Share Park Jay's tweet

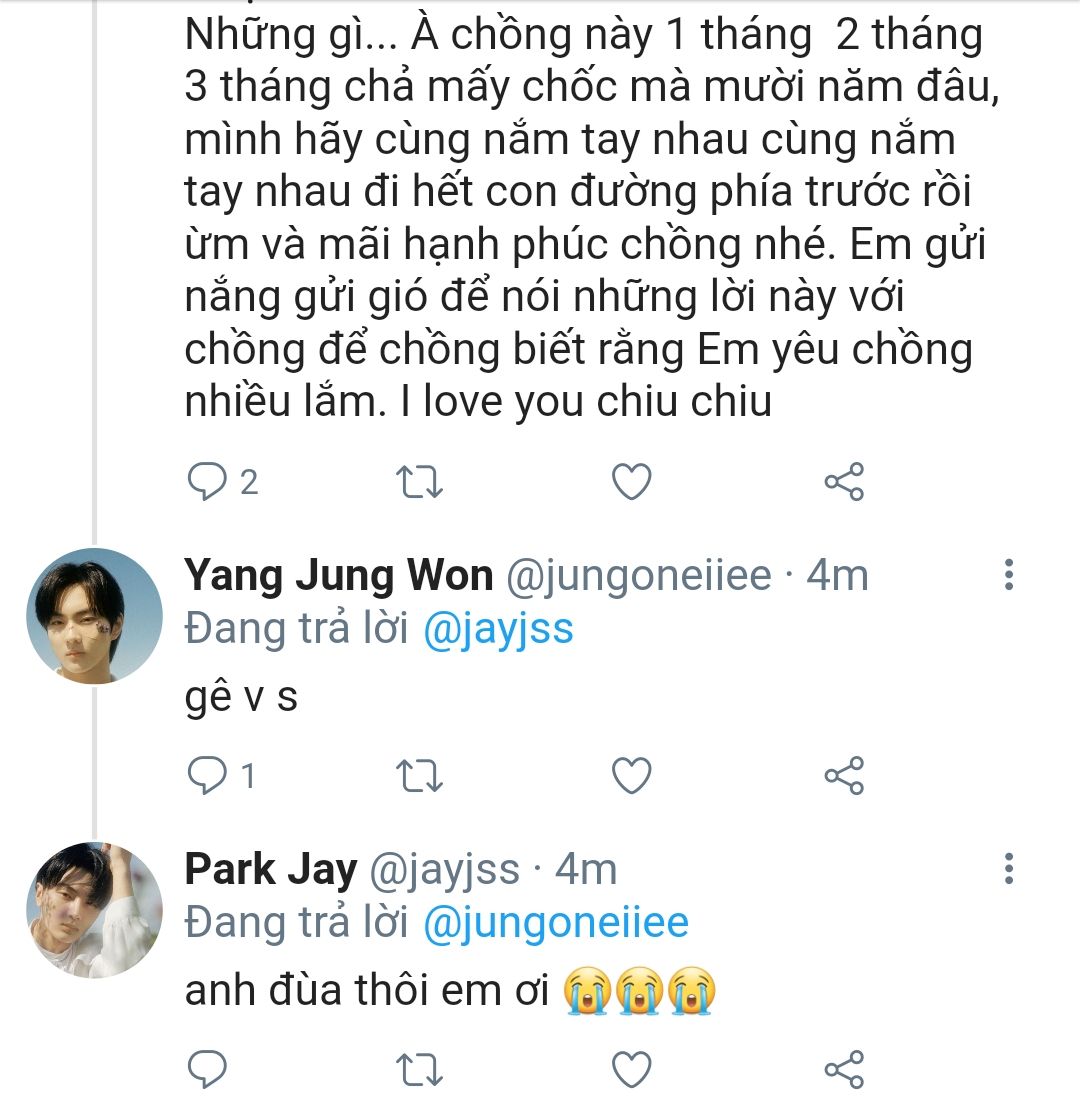[x=843, y=1069]
